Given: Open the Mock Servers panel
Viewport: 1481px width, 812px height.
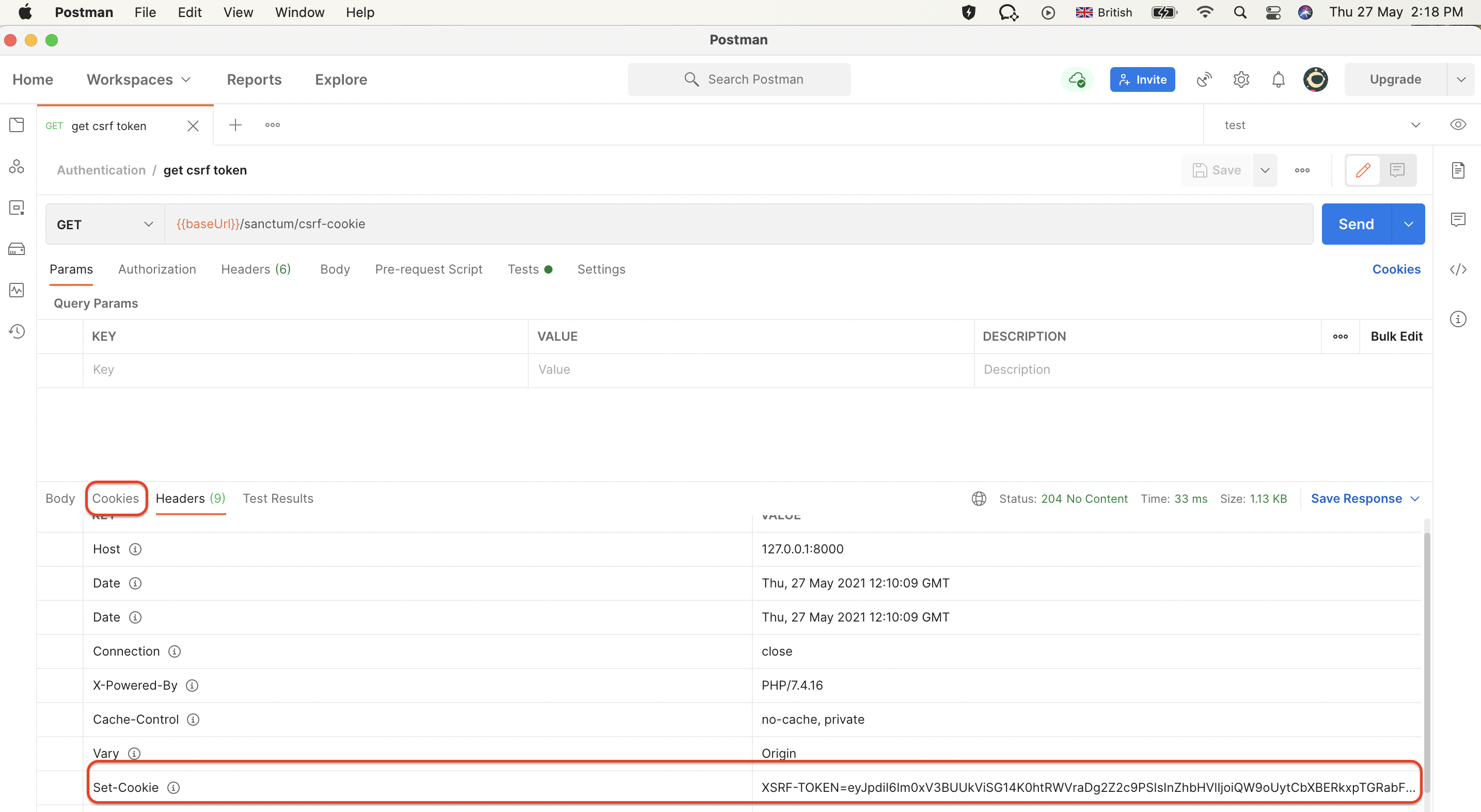Looking at the screenshot, I should (x=17, y=249).
